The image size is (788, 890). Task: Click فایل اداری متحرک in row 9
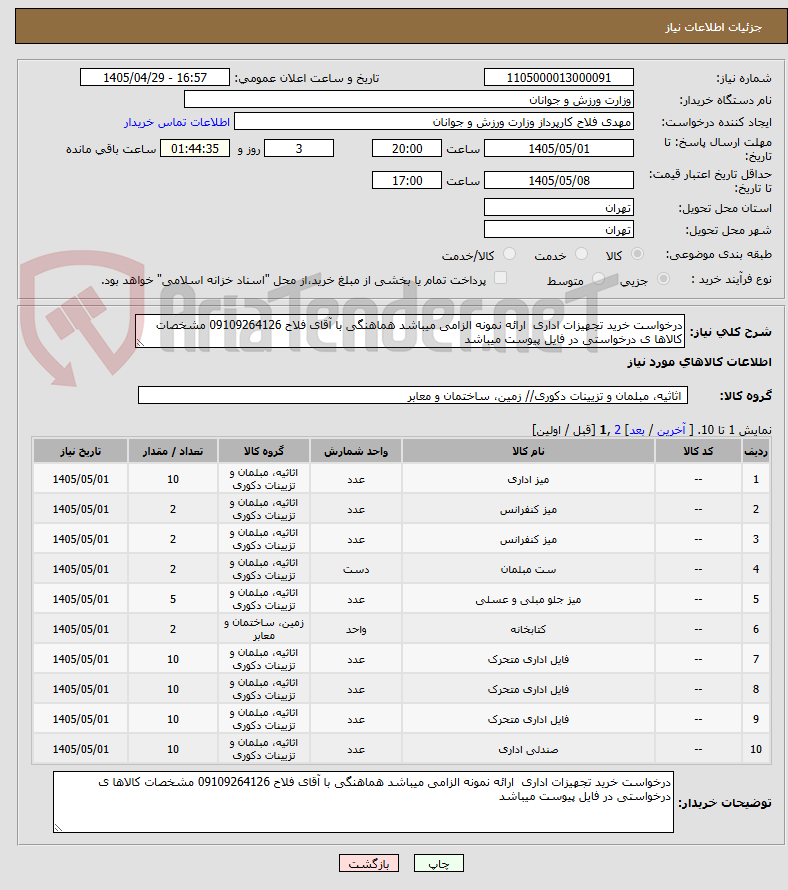pyautogui.click(x=528, y=719)
